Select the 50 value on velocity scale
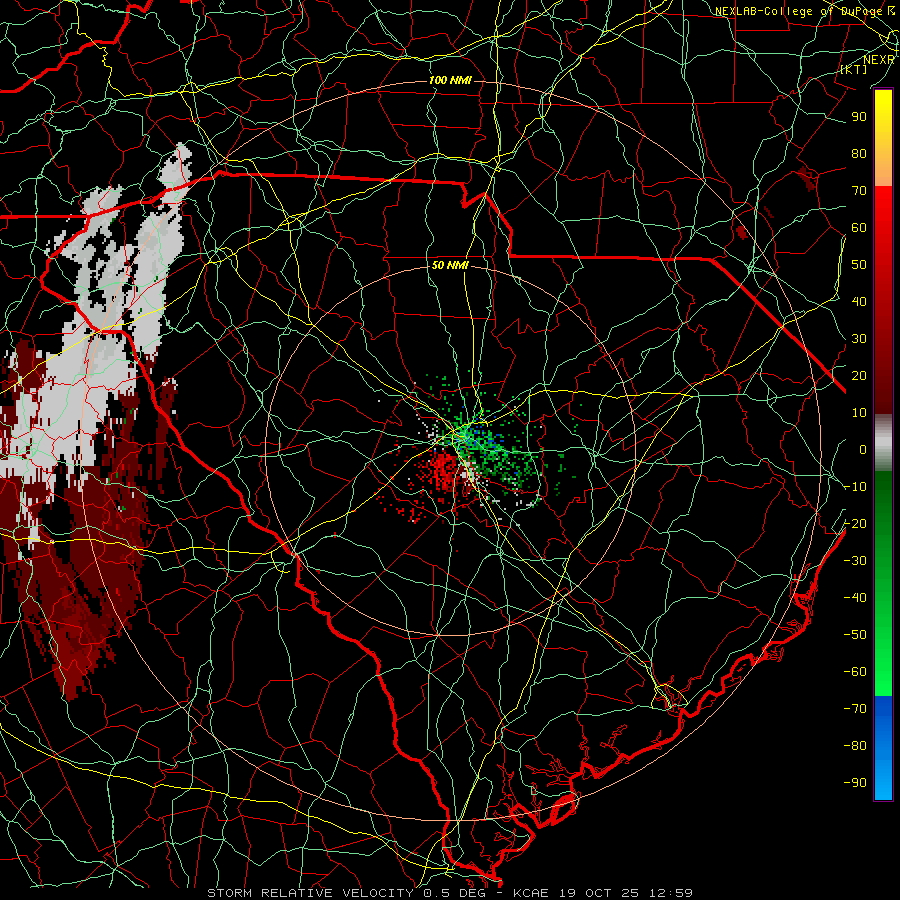900x900 pixels. click(859, 265)
